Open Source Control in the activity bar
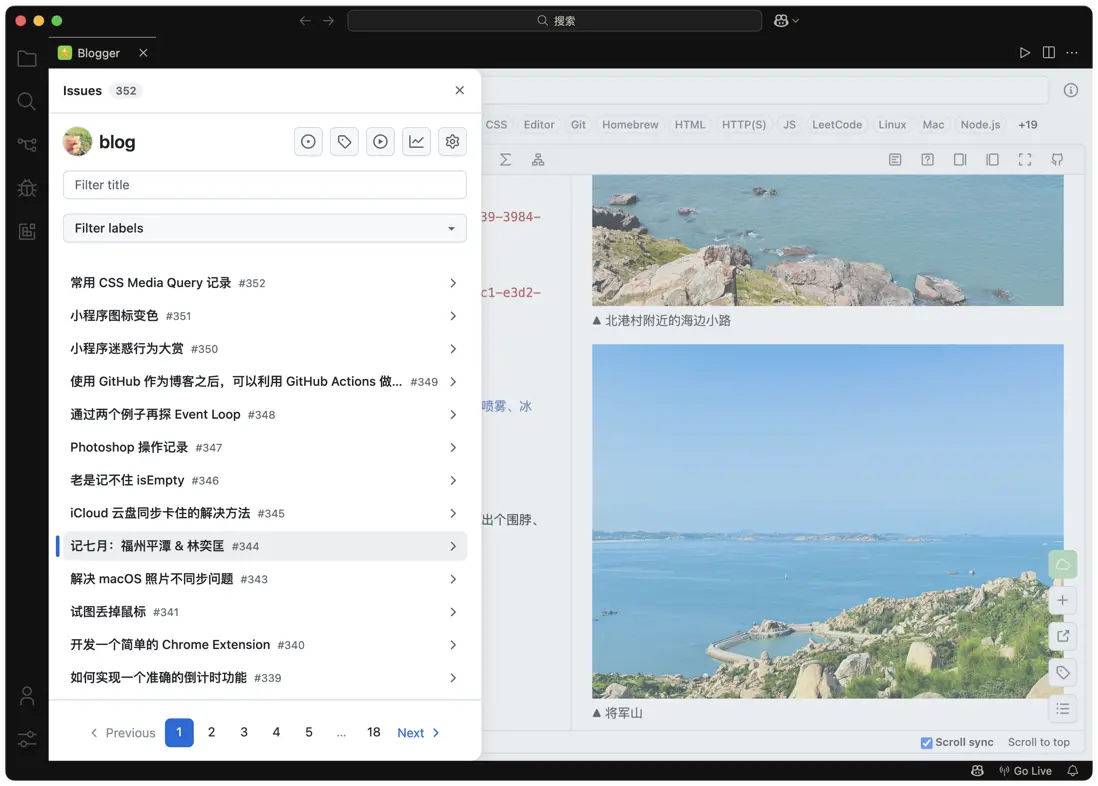 pyautogui.click(x=27, y=144)
